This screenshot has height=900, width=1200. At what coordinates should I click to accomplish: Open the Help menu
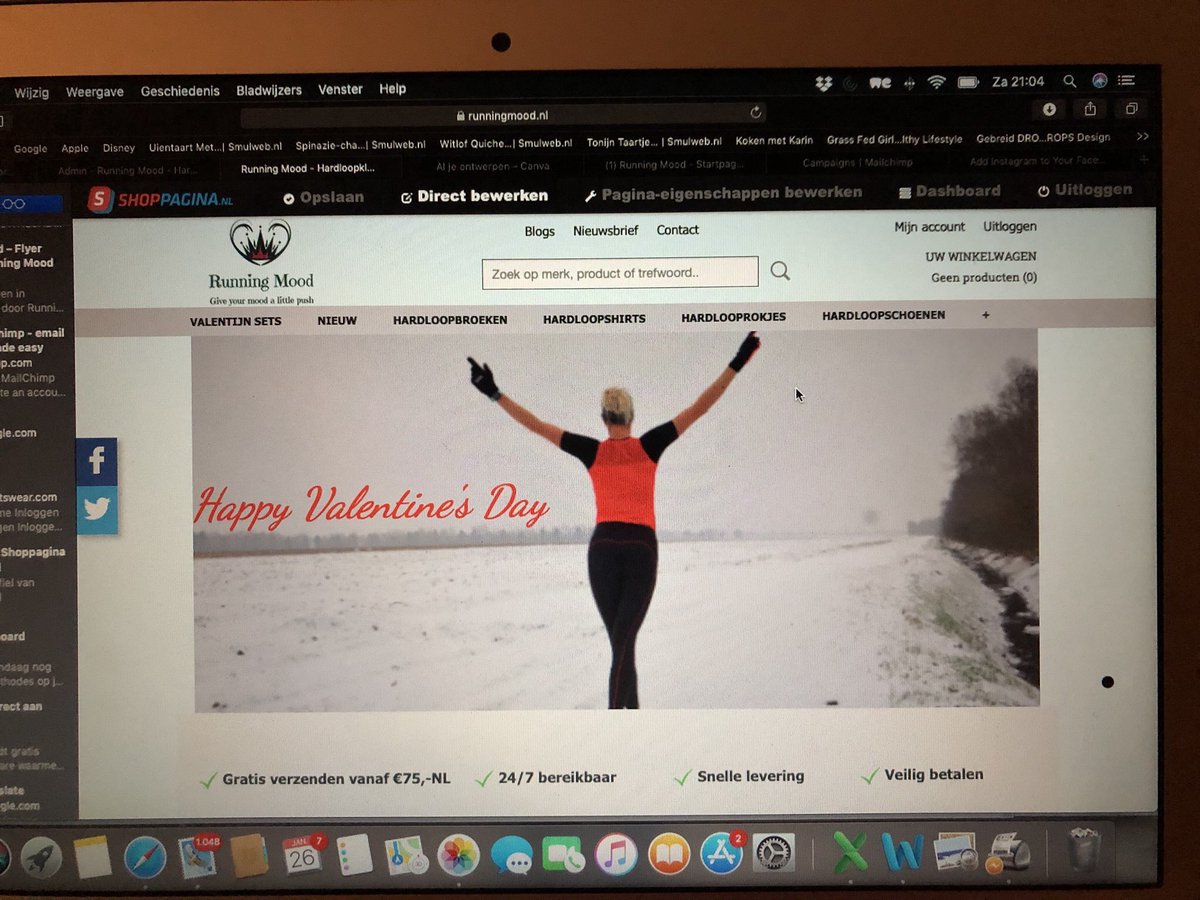pos(393,89)
